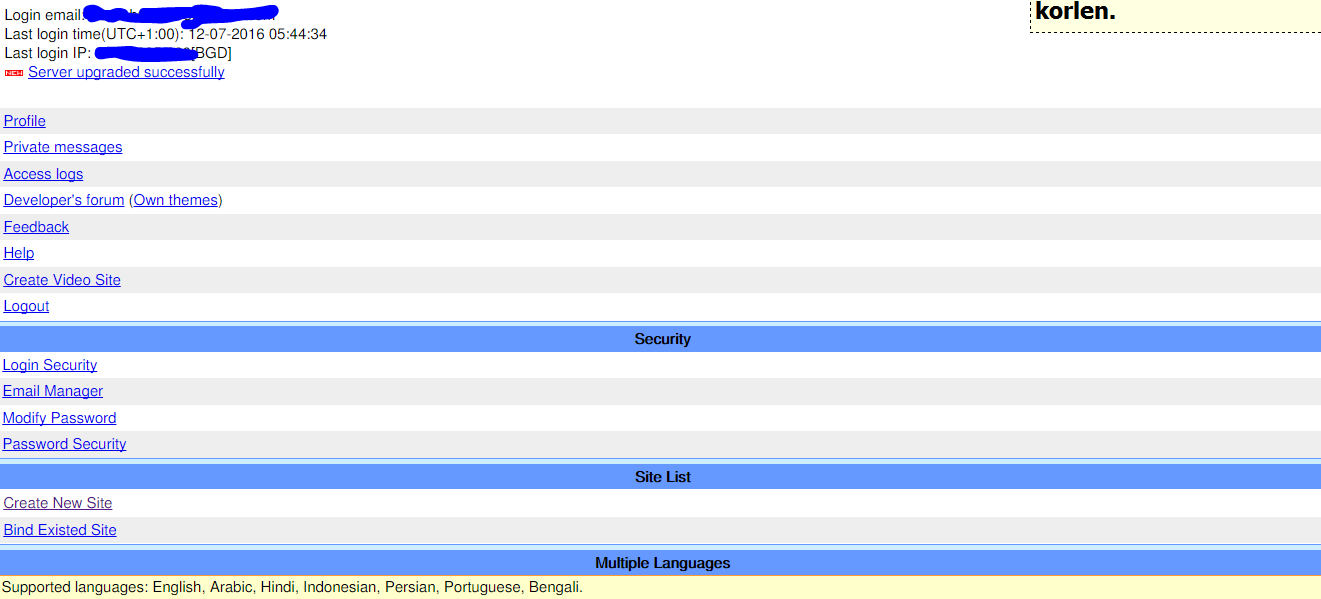Image resolution: width=1321 pixels, height=599 pixels.
Task: Click the red NEW badge icon
Action: [14, 73]
